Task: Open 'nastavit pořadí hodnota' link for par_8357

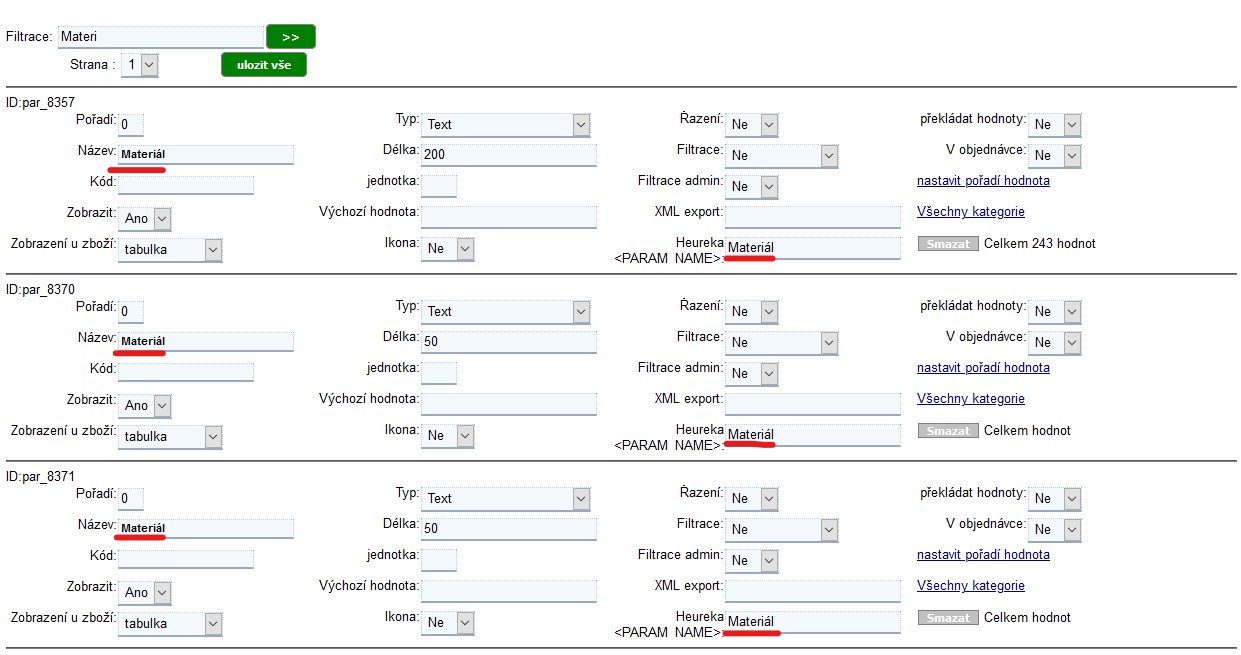Action: tap(983, 180)
